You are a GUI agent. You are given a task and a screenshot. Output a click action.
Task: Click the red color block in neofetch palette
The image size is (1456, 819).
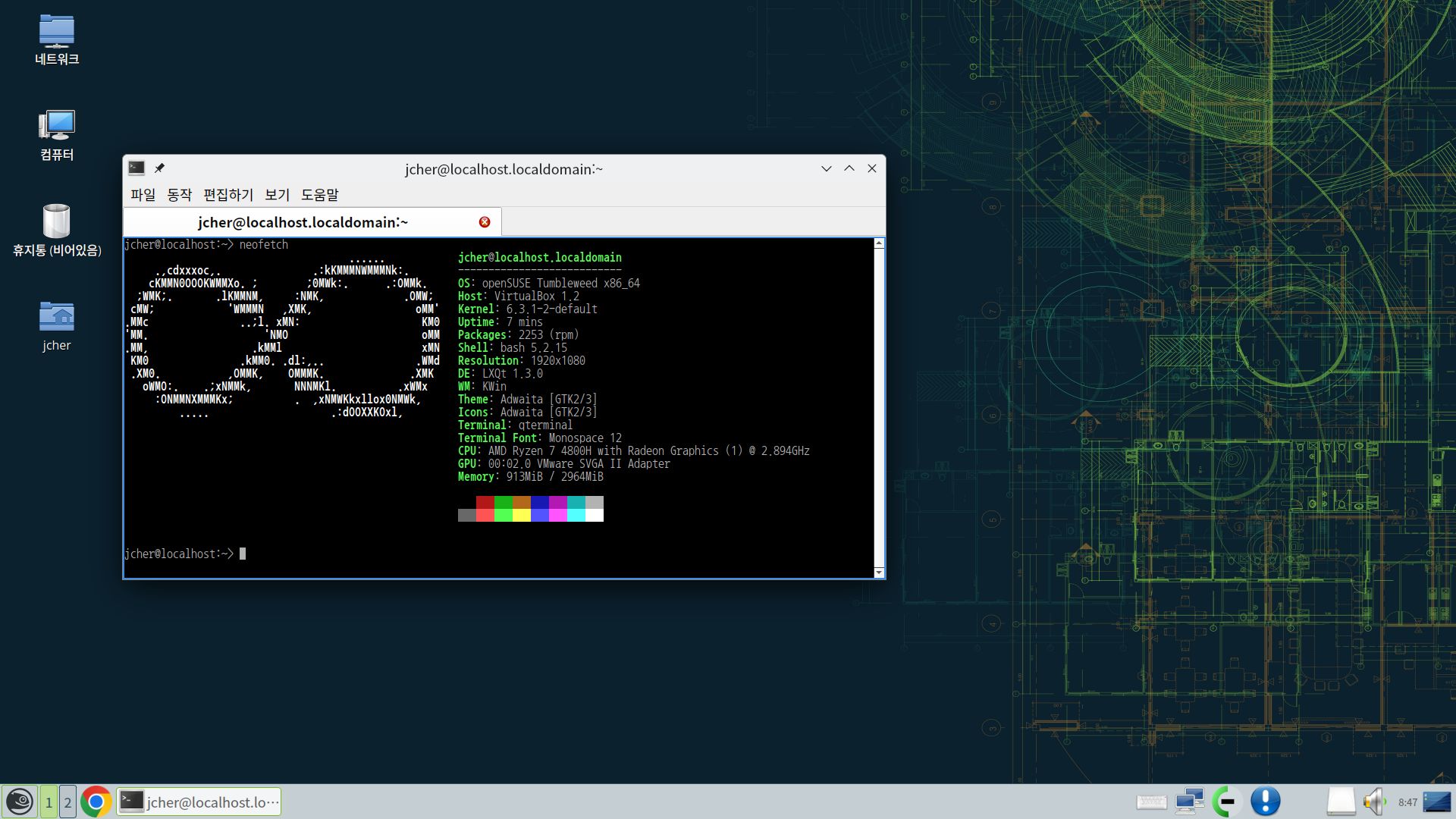click(485, 502)
